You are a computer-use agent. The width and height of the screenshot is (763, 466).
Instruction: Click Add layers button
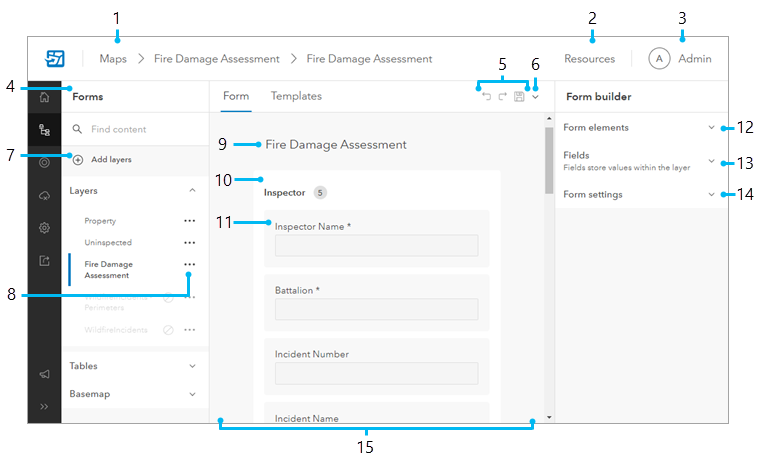110,159
